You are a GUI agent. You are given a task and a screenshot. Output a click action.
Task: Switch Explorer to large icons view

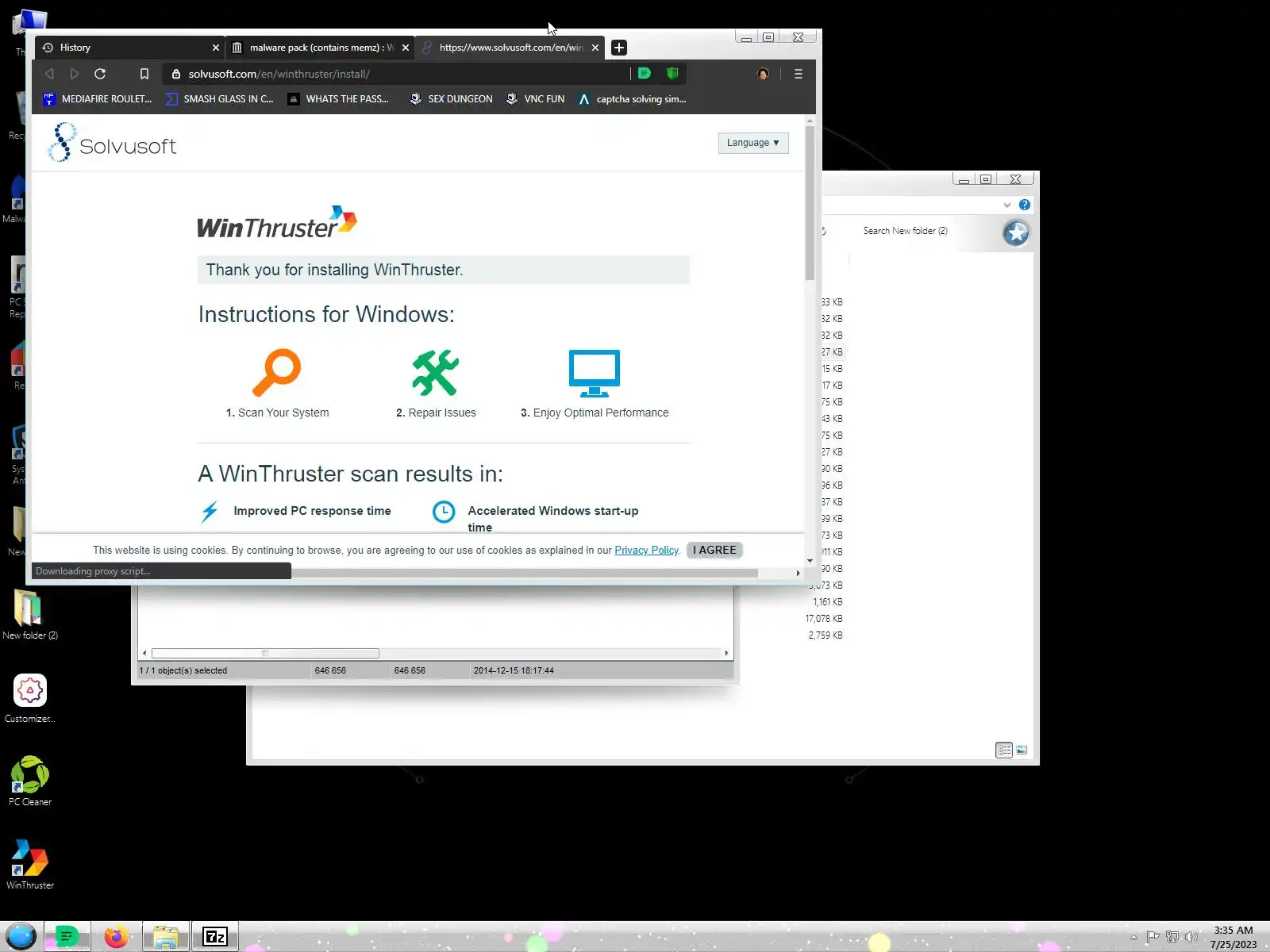1022,750
